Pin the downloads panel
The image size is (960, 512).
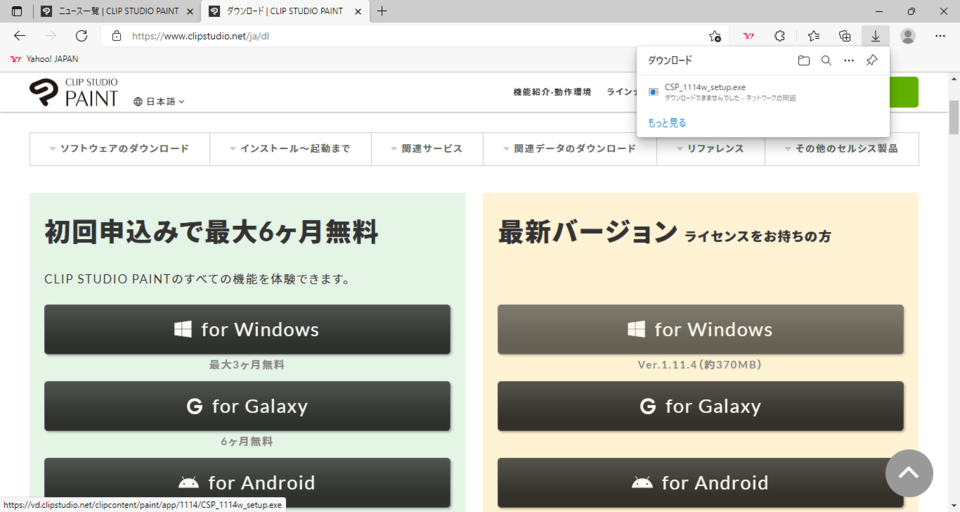(x=871, y=60)
